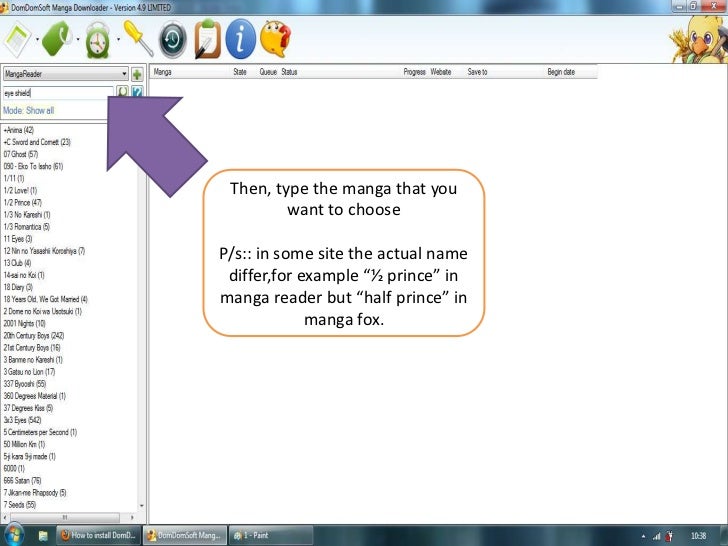The width and height of the screenshot is (728, 546).
Task: Select 1/2 Prince (47) entry
Action: [x=23, y=202]
